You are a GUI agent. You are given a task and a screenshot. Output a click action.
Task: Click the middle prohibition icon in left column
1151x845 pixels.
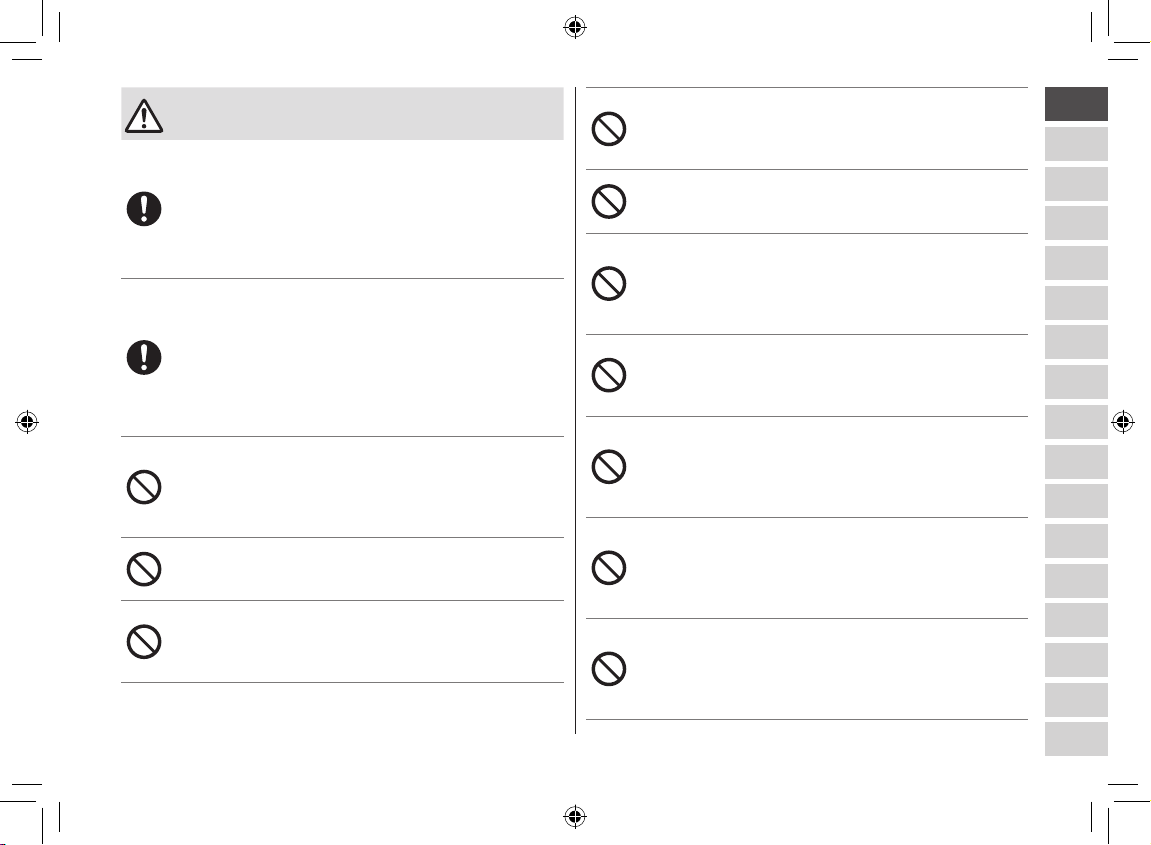click(x=144, y=569)
